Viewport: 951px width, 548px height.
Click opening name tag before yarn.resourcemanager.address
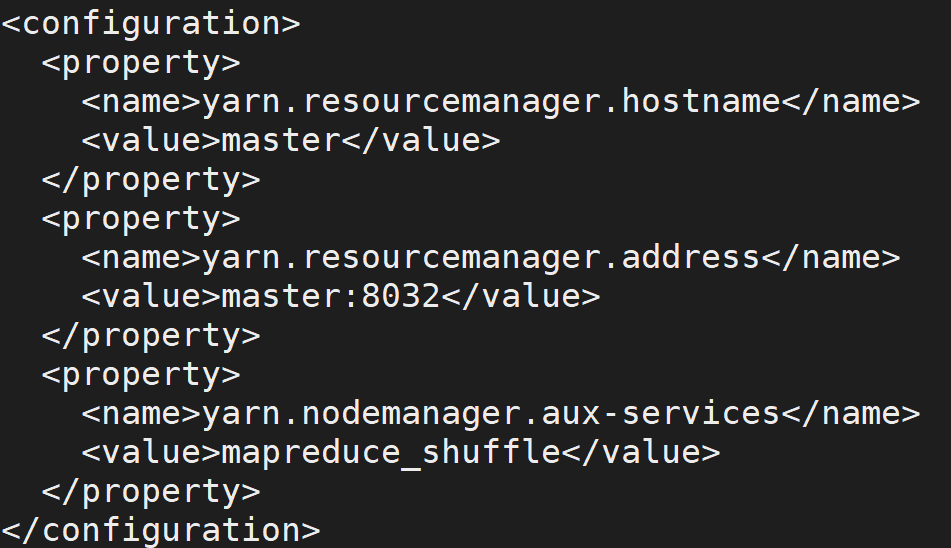click(141, 259)
